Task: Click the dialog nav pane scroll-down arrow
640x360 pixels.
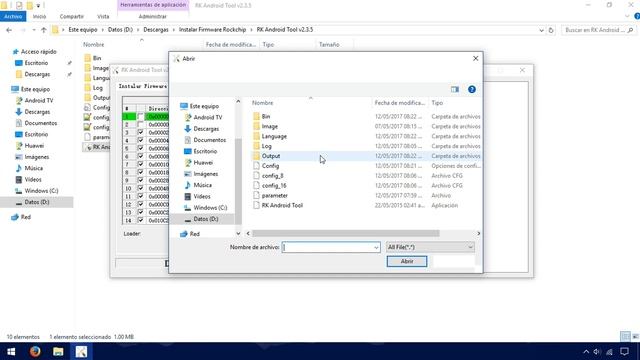Action: click(238, 234)
